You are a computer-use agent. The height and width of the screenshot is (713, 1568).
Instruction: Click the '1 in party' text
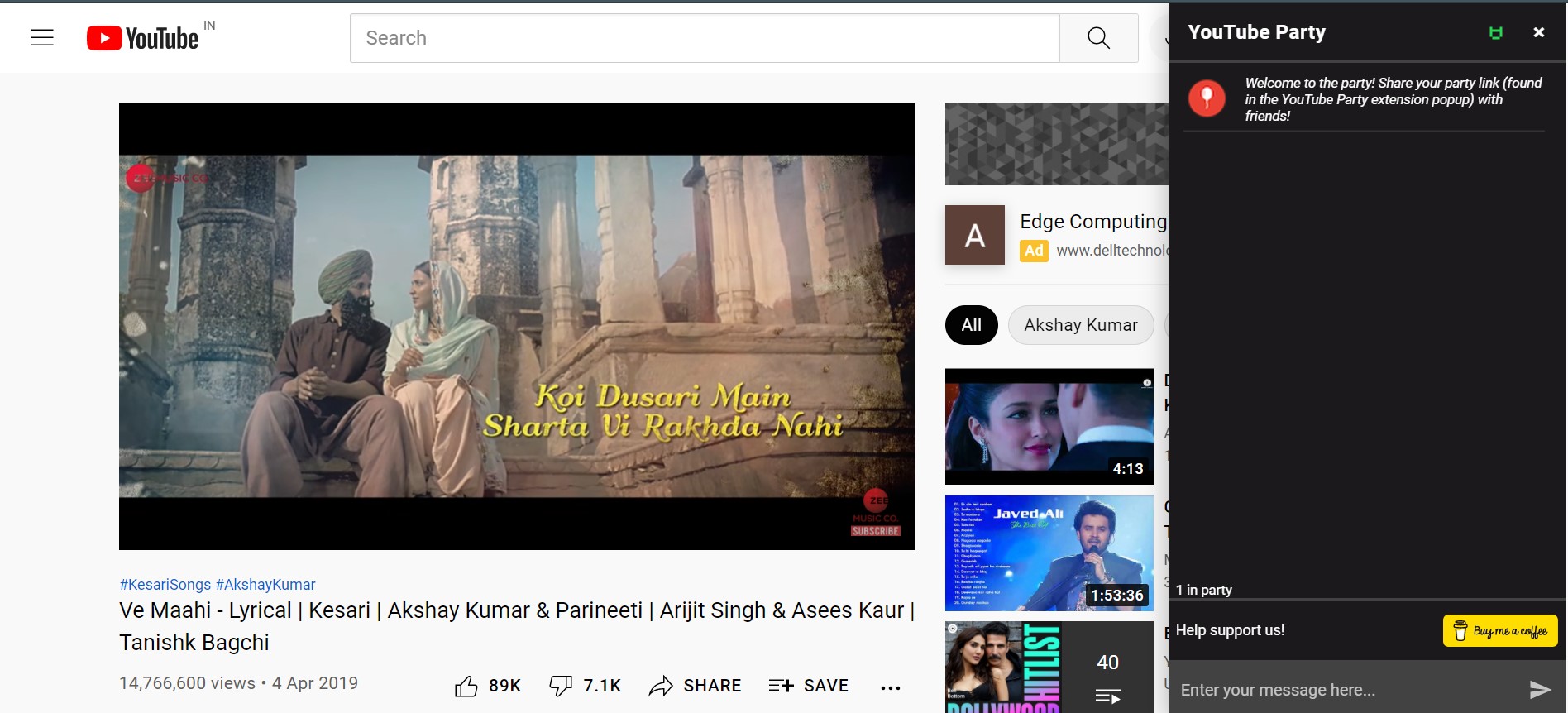pos(1204,590)
